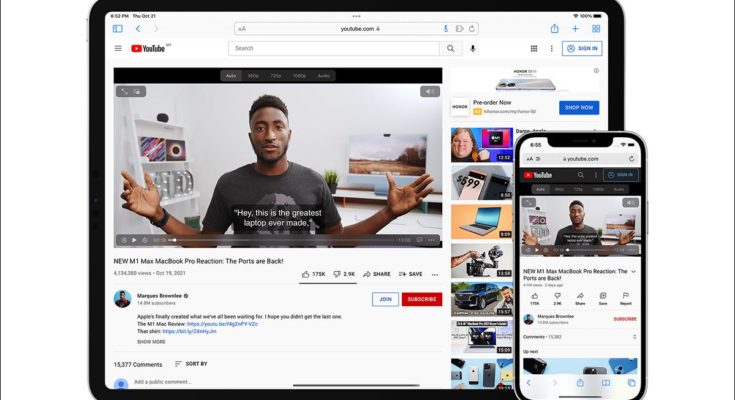735x400 pixels.
Task: Open the Sort By comments dropdown
Action: [x=190, y=364]
